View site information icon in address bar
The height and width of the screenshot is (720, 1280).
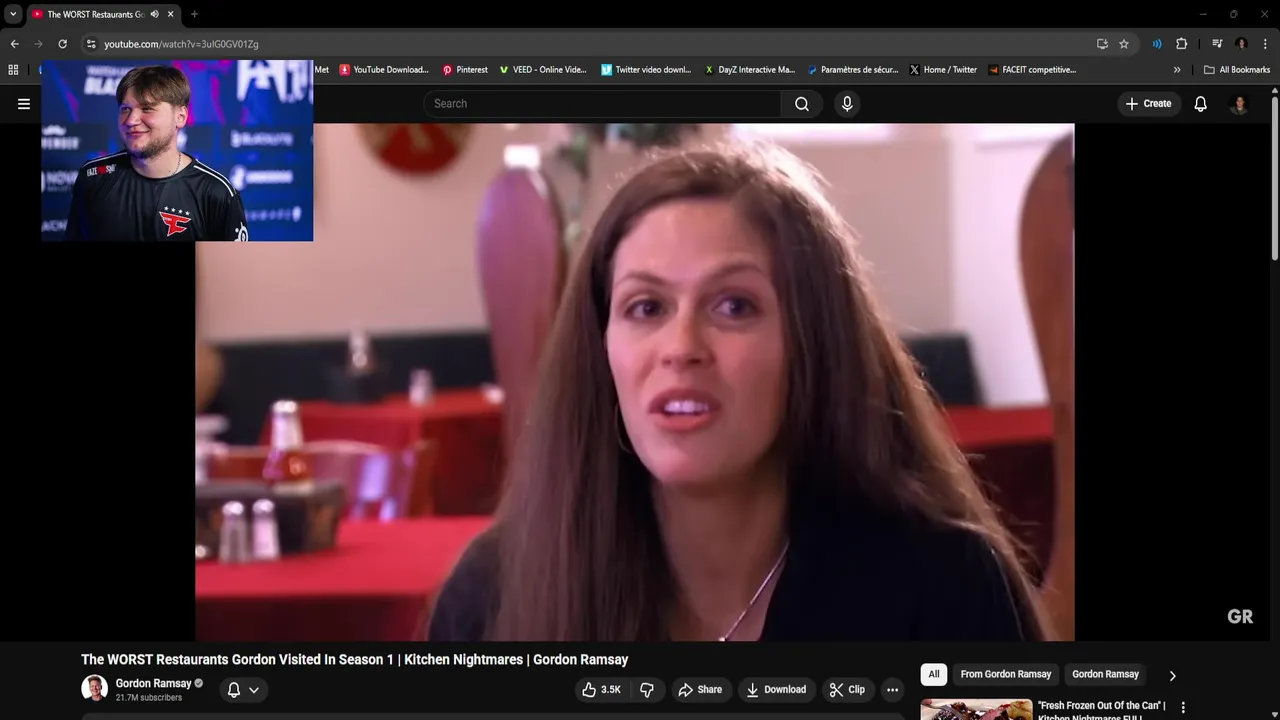point(91,44)
